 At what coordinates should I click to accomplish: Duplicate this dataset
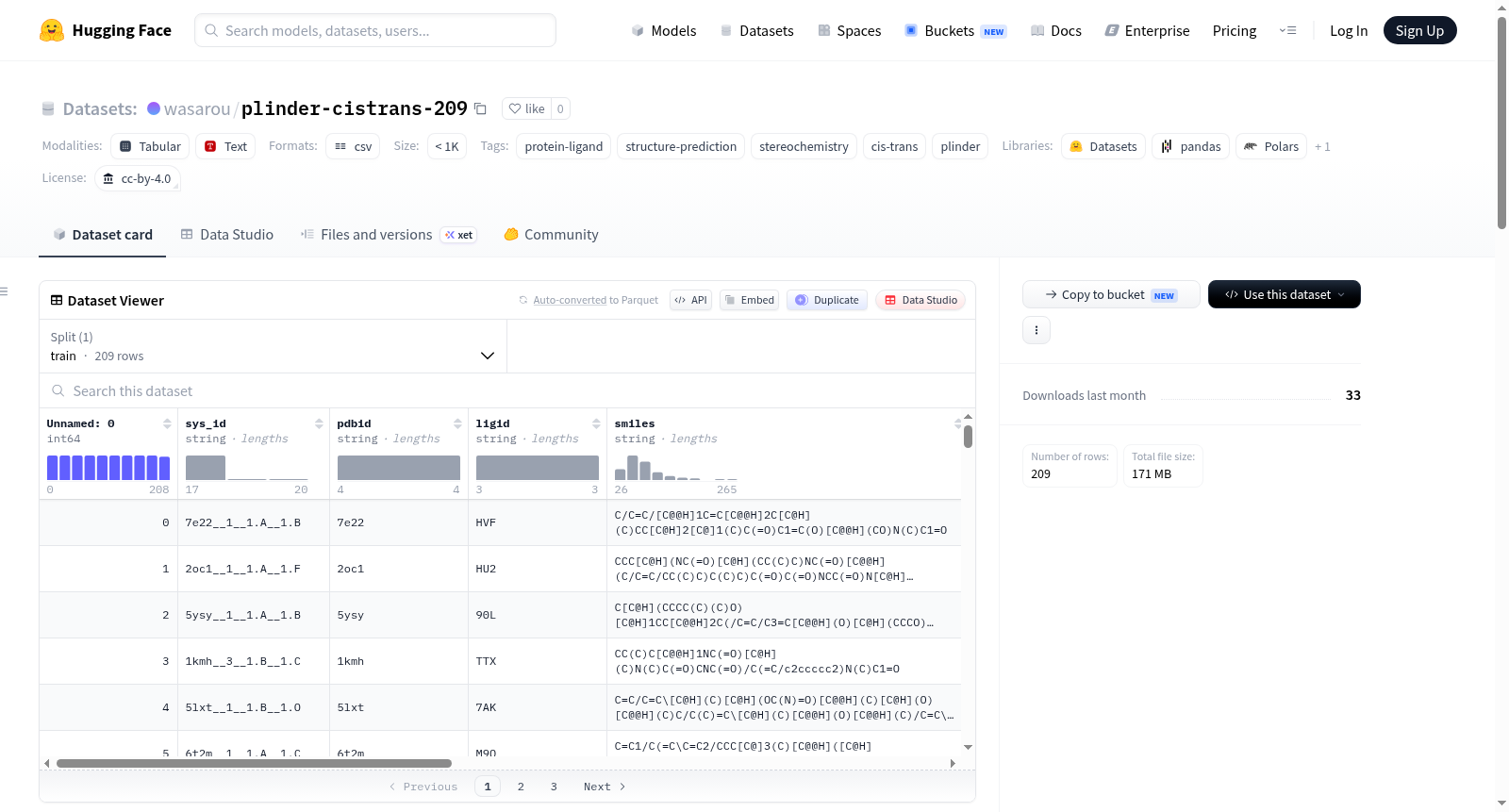(827, 300)
